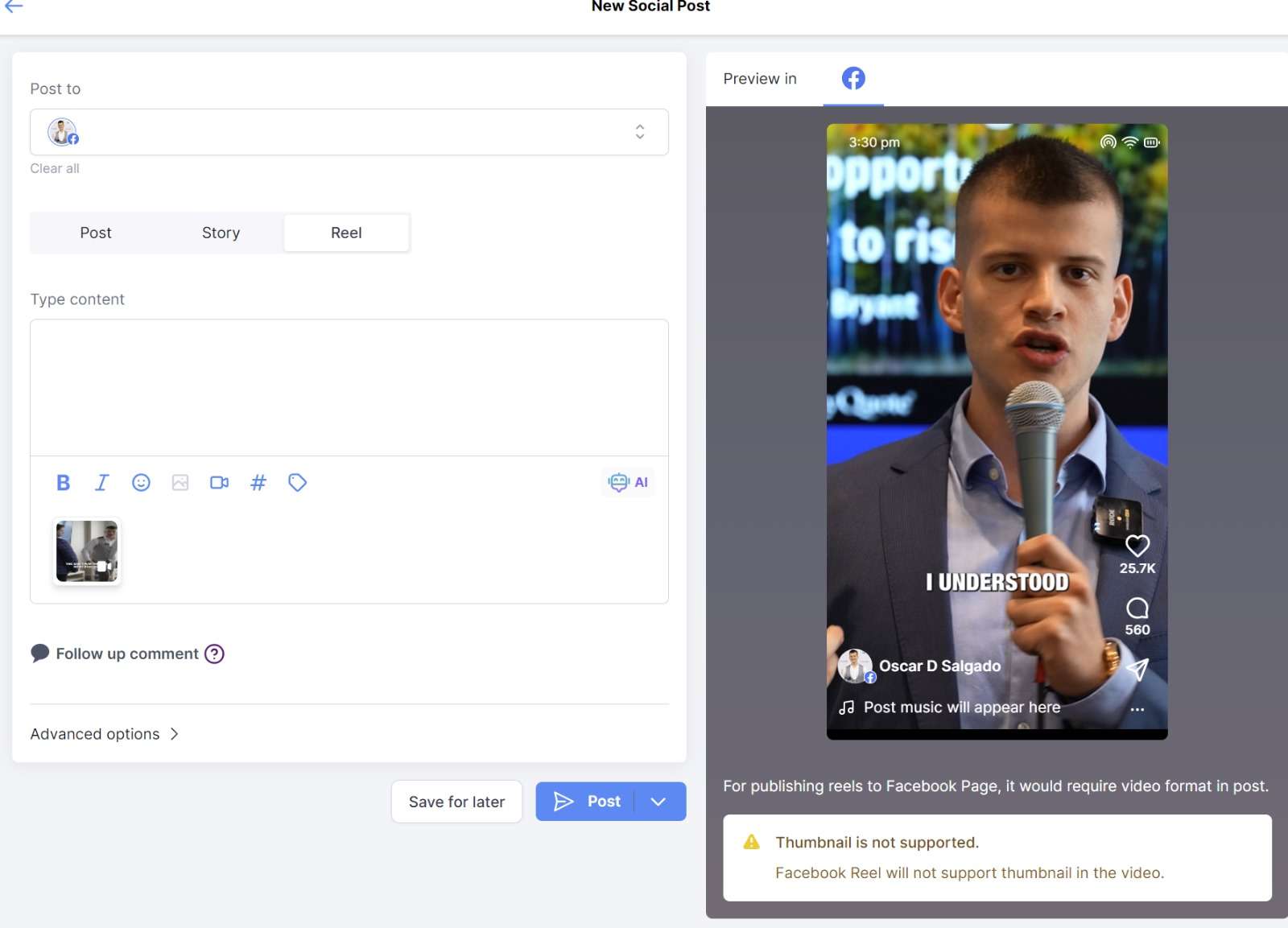
Task: Open help for Follow up comment
Action: pos(214,654)
